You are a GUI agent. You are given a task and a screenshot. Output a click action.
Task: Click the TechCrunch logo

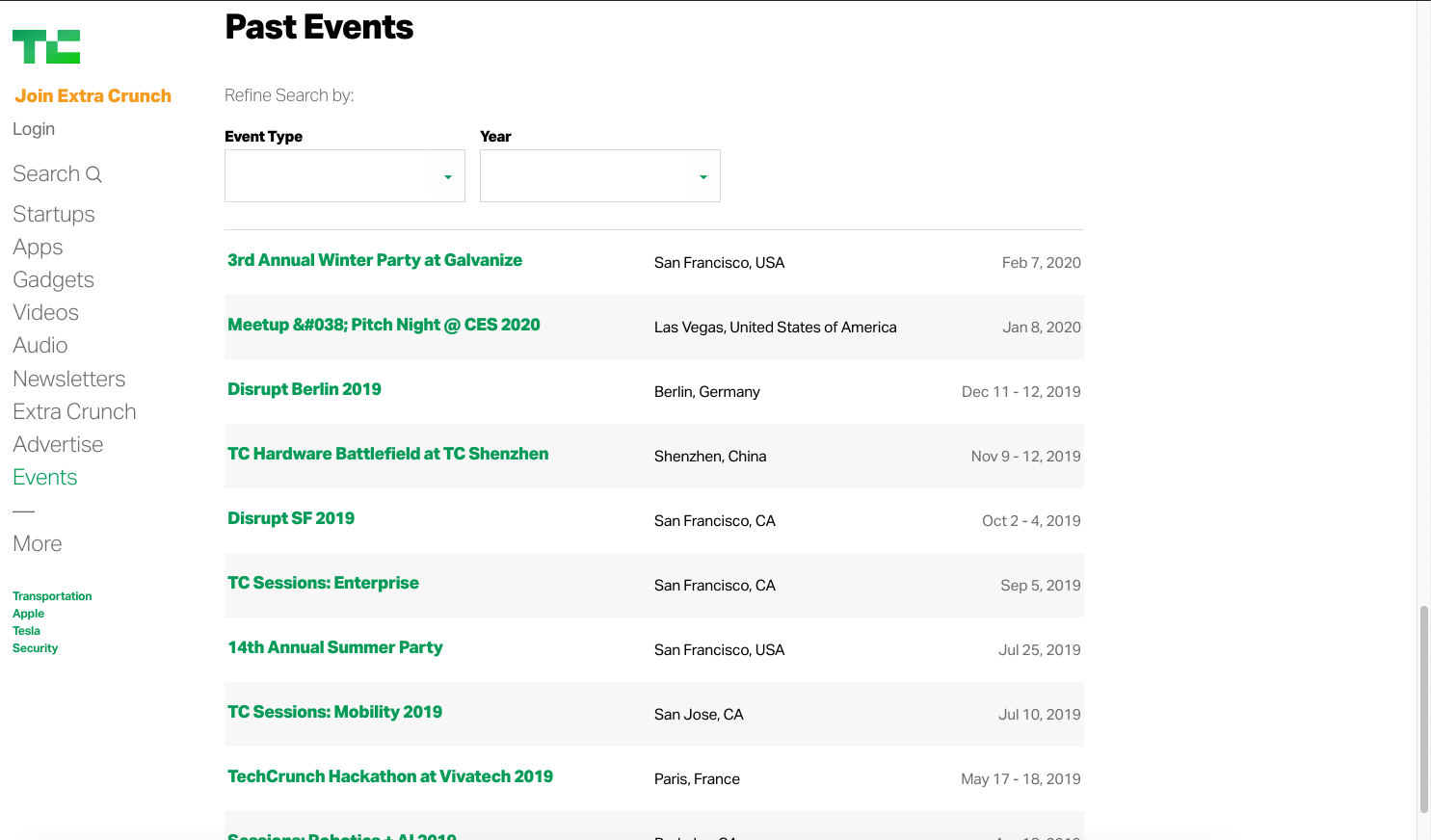[46, 47]
